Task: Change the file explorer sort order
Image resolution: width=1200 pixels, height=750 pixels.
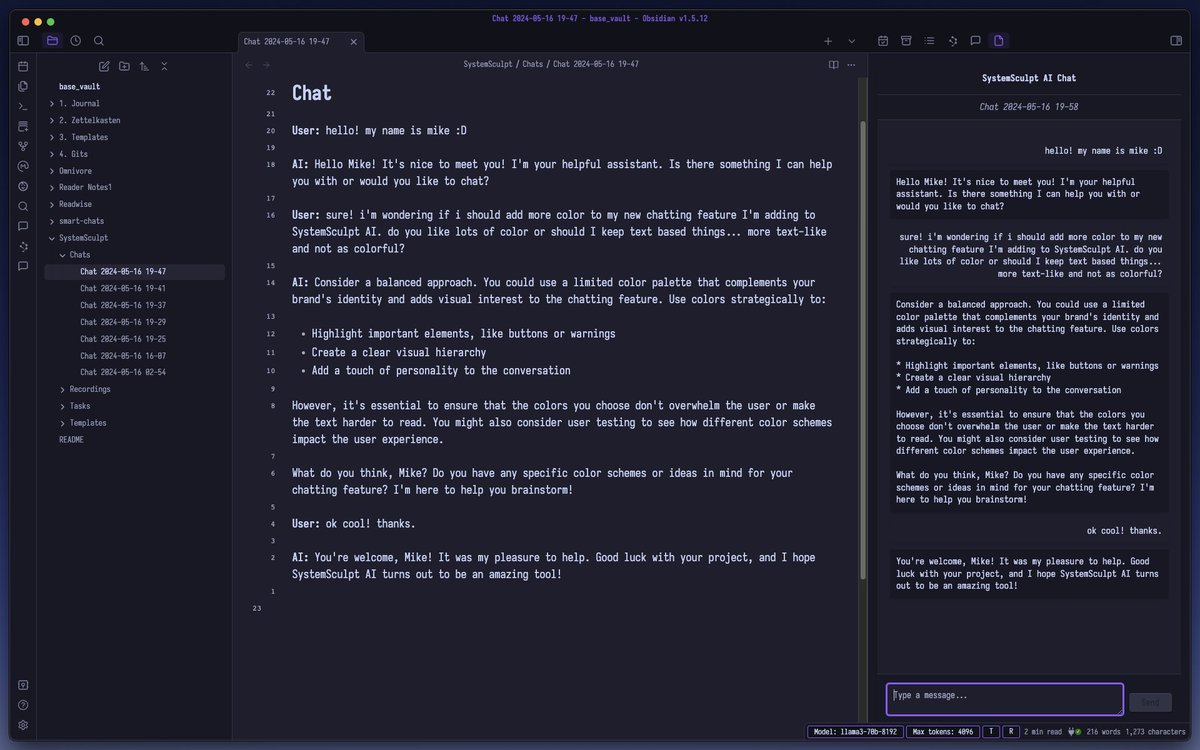Action: click(x=144, y=66)
